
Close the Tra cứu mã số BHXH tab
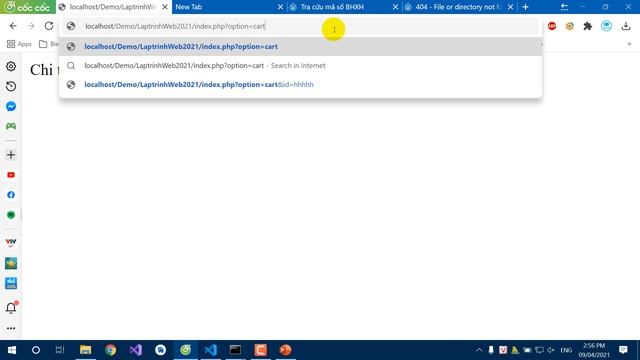click(395, 7)
